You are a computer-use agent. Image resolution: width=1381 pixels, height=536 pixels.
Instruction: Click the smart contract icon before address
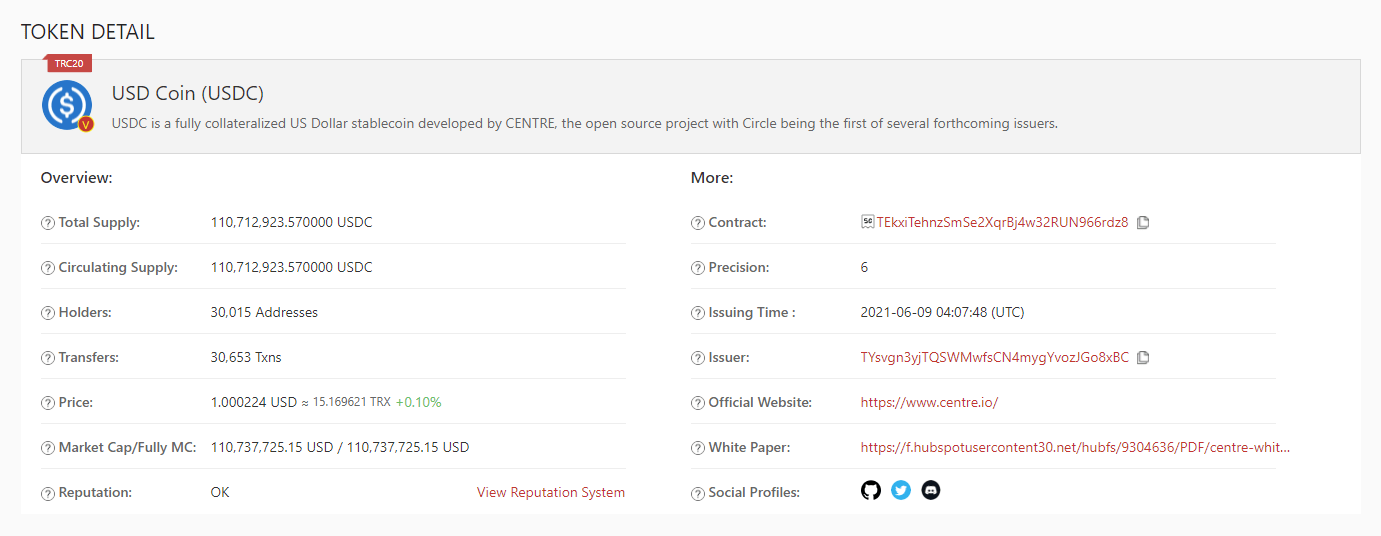(x=867, y=222)
